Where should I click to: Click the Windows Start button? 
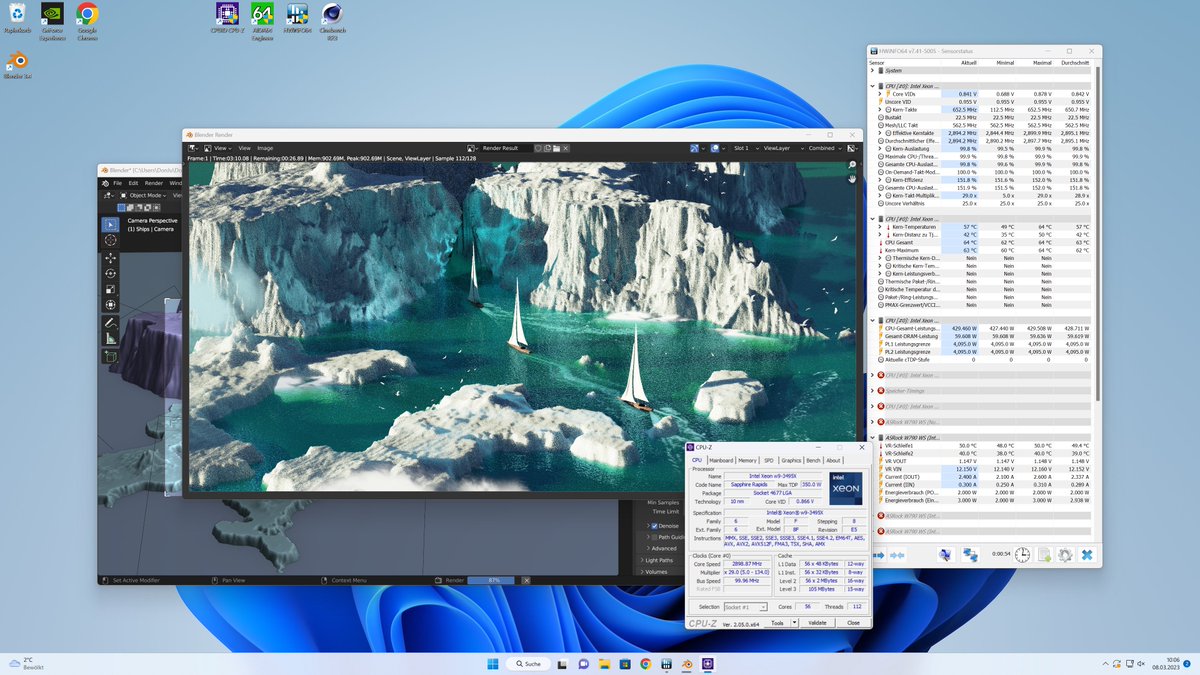click(x=493, y=664)
